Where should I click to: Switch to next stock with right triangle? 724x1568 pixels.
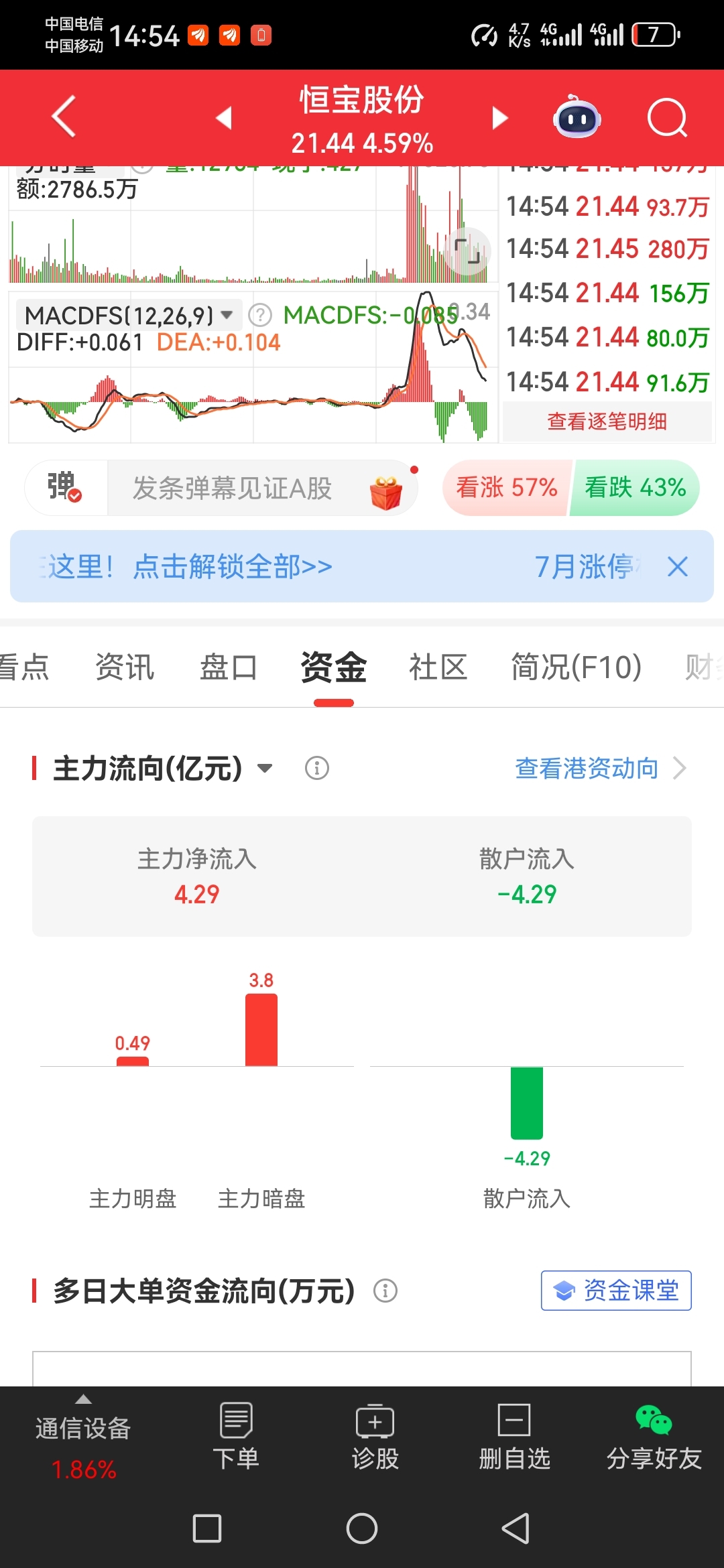tap(500, 118)
